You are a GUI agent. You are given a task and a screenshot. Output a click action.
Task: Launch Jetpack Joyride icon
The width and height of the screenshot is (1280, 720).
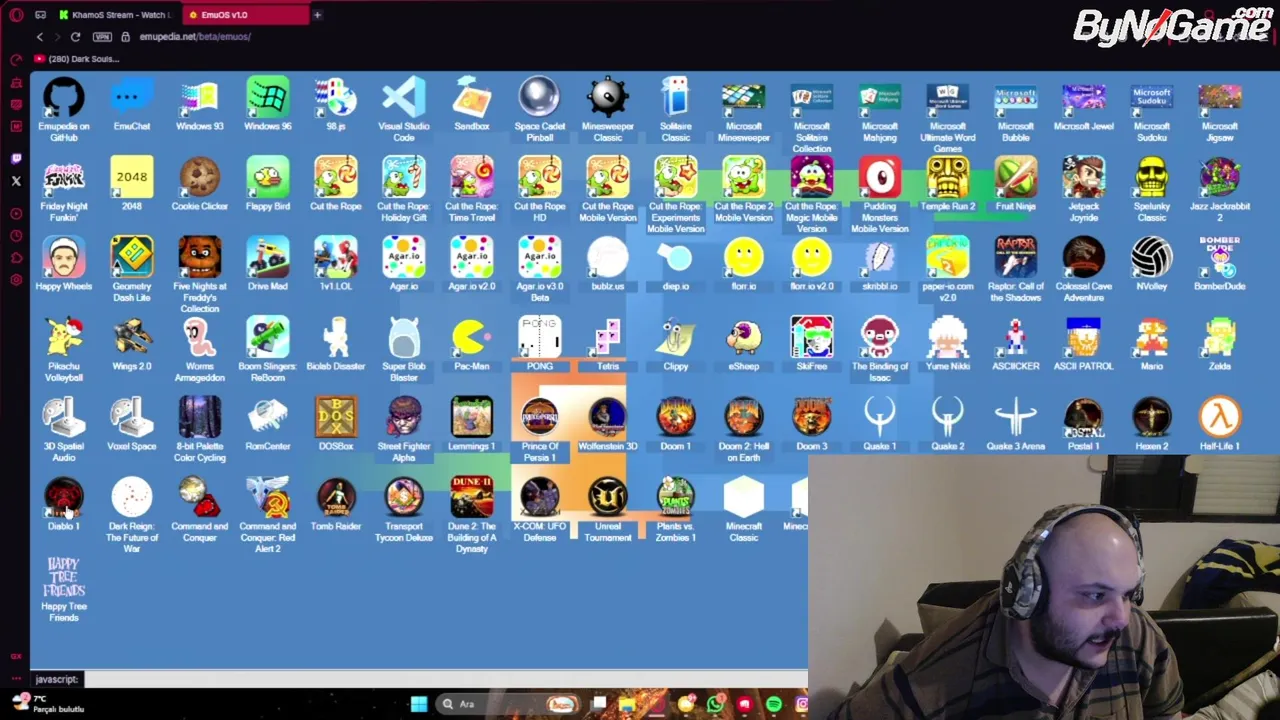click(1084, 188)
